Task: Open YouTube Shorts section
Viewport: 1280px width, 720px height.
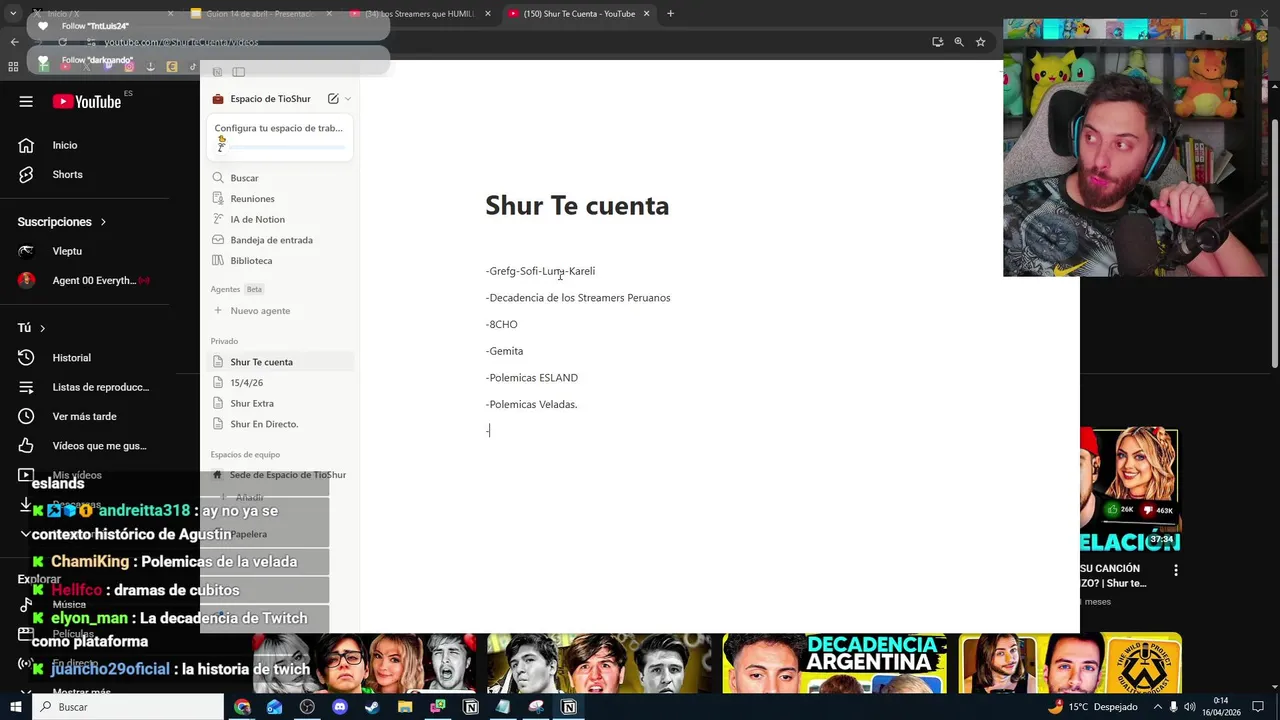Action: pyautogui.click(x=67, y=174)
